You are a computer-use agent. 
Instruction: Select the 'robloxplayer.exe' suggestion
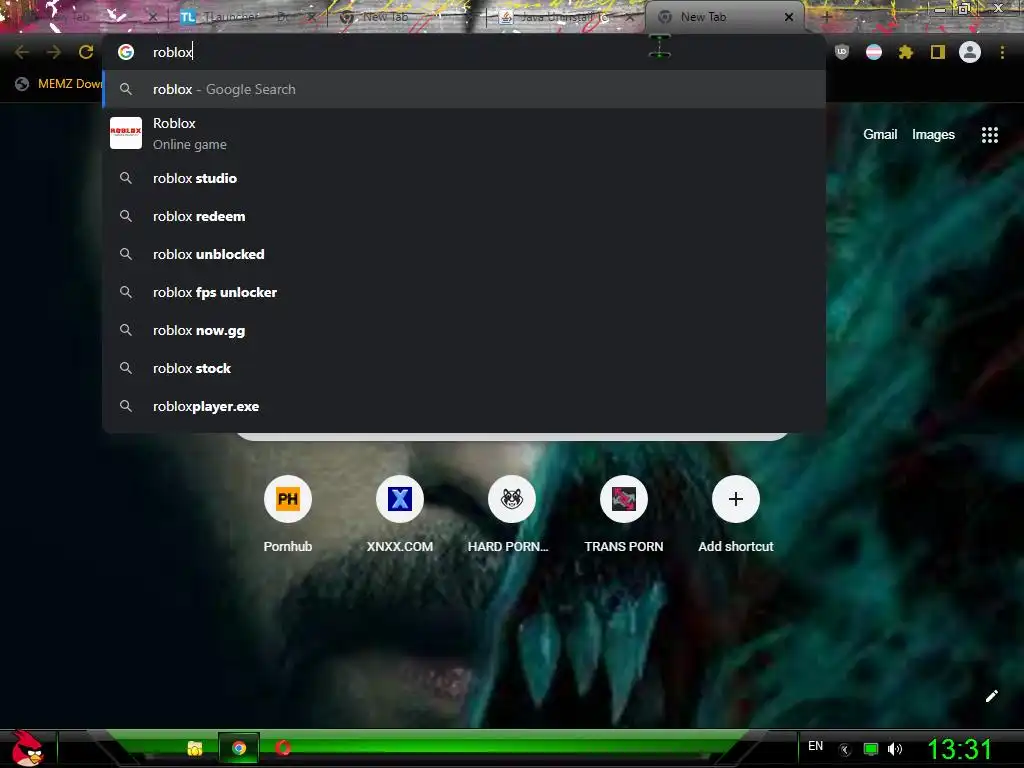coord(464,406)
